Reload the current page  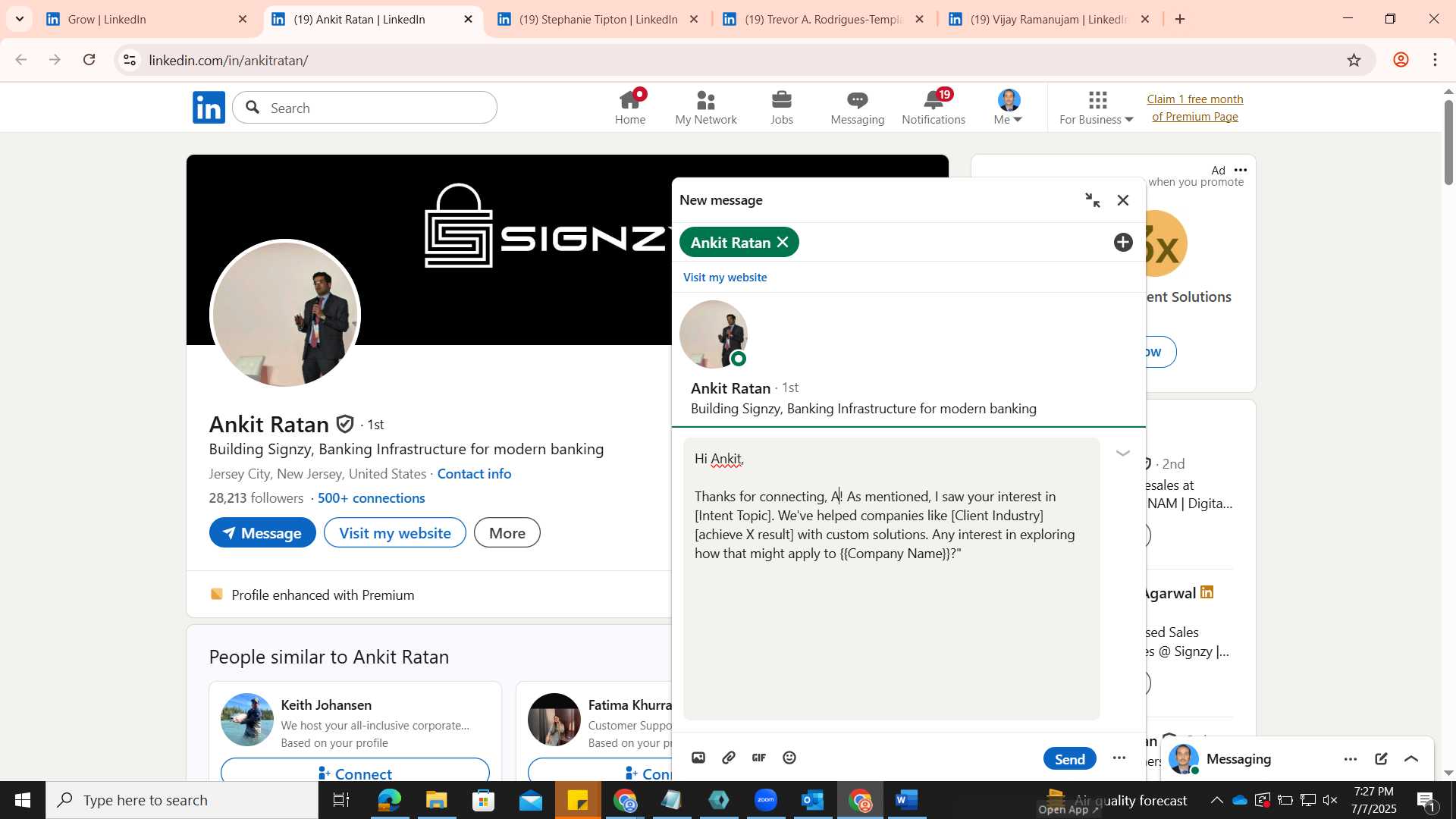click(89, 60)
